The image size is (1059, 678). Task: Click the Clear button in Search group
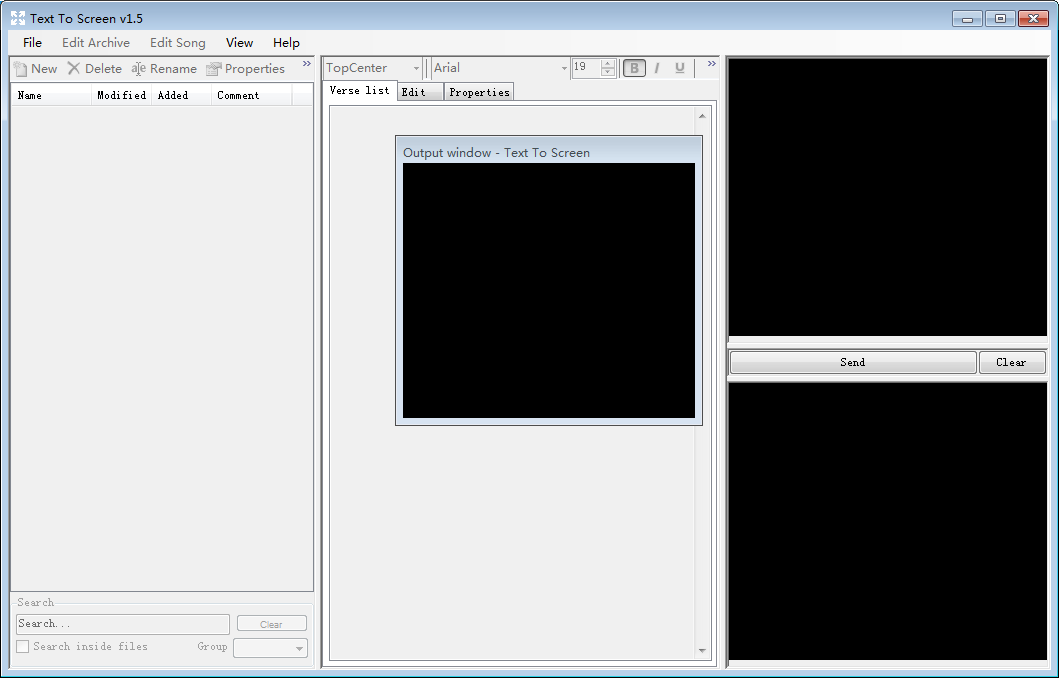(272, 624)
